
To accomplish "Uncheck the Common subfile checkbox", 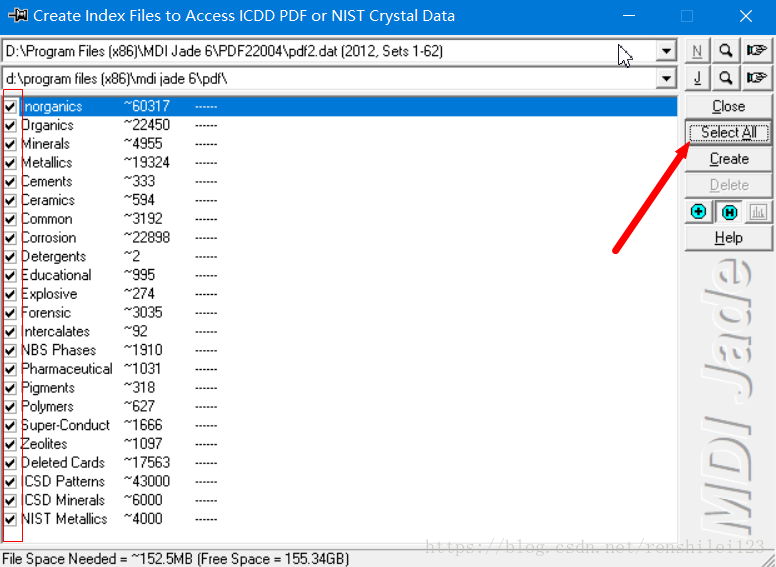I will pos(10,219).
